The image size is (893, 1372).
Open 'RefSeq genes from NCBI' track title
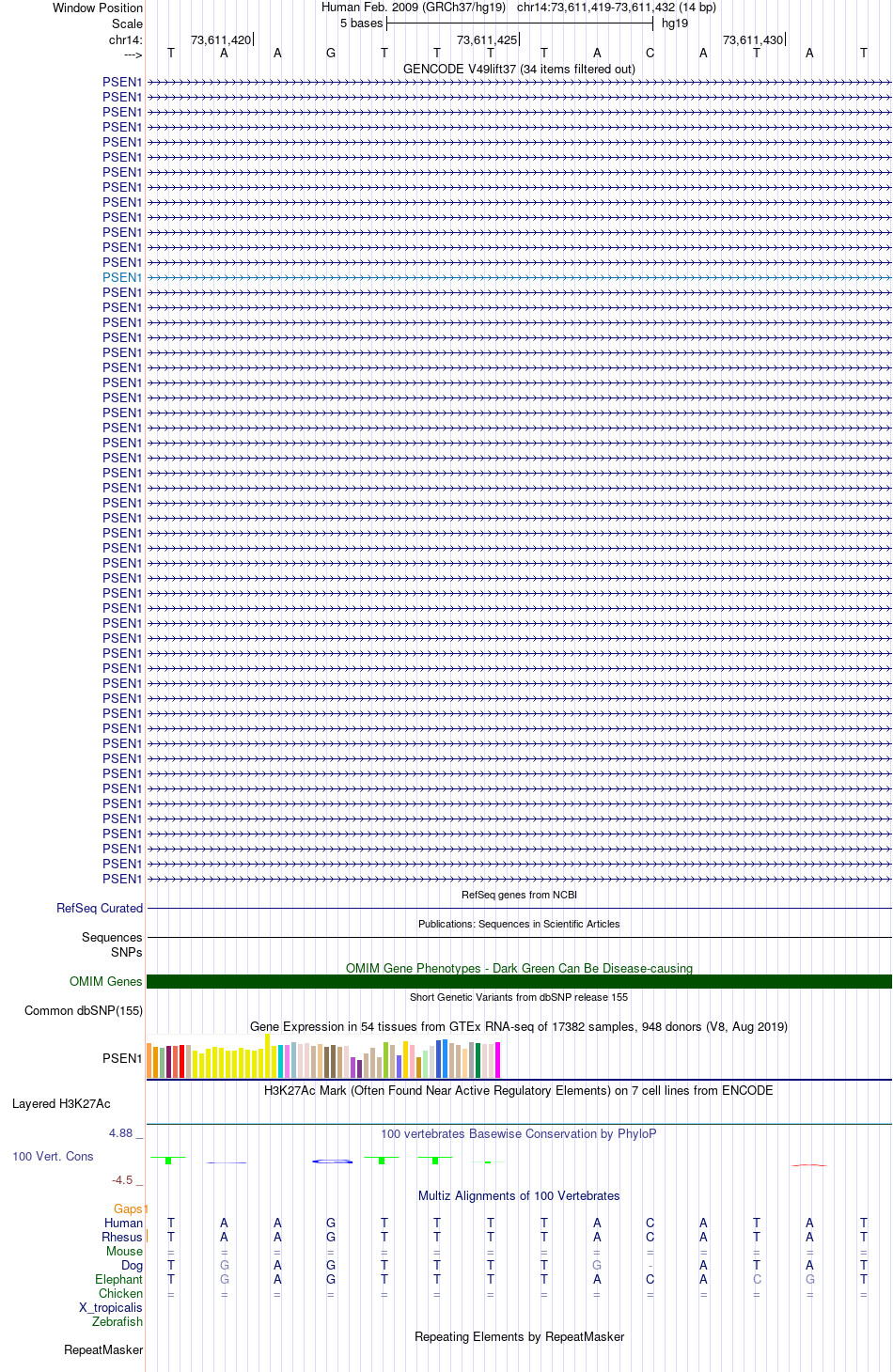click(x=519, y=895)
